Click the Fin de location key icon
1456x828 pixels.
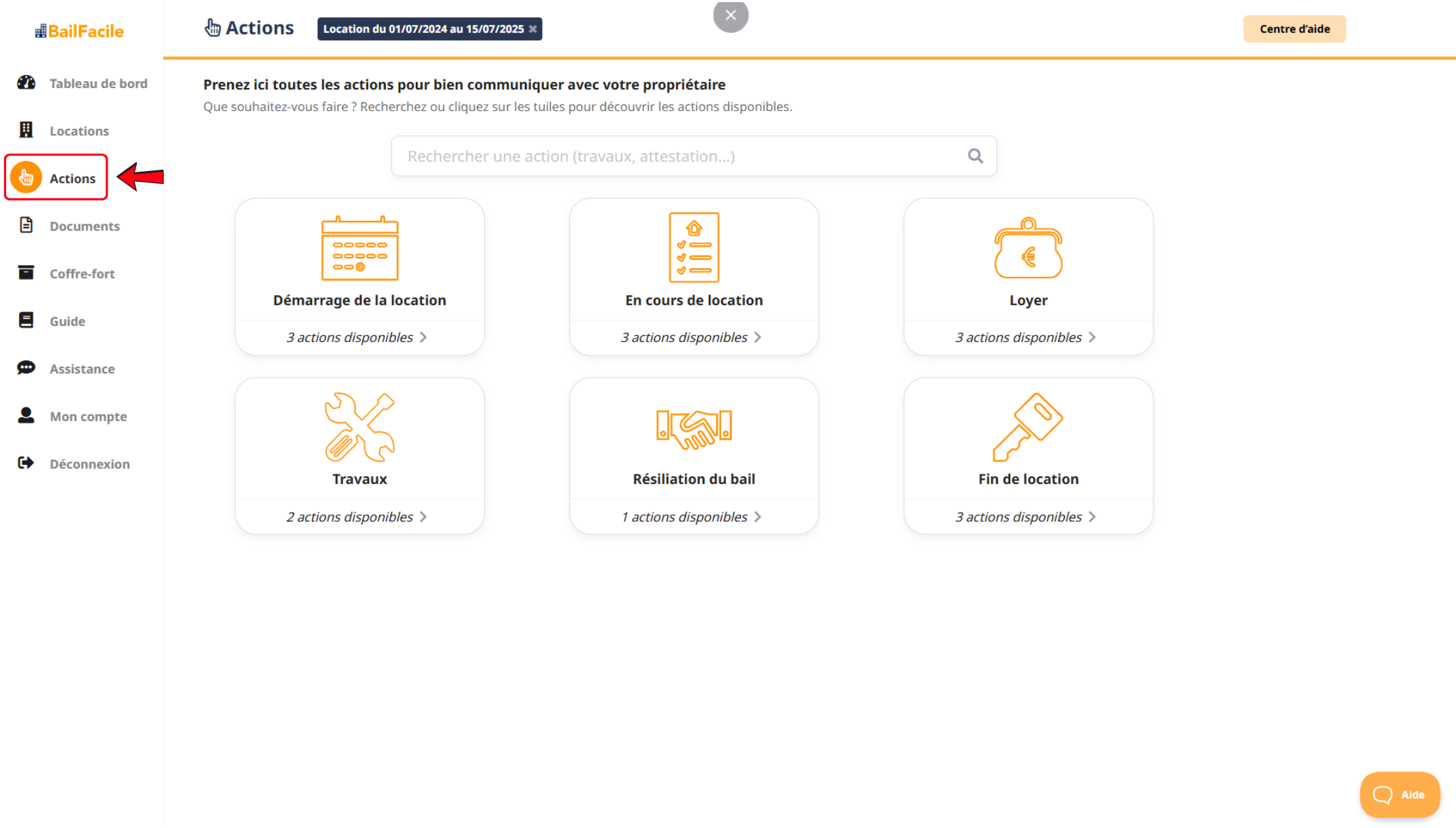tap(1028, 427)
